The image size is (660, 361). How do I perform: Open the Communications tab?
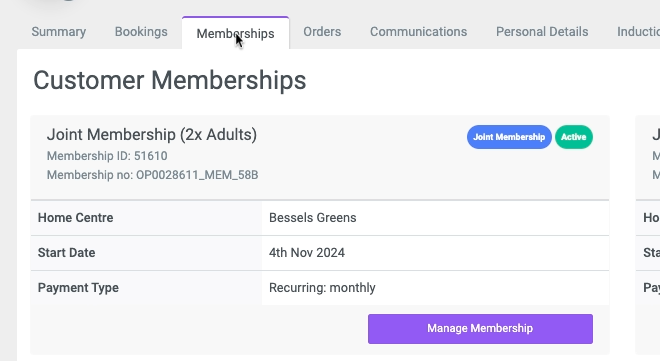(418, 32)
